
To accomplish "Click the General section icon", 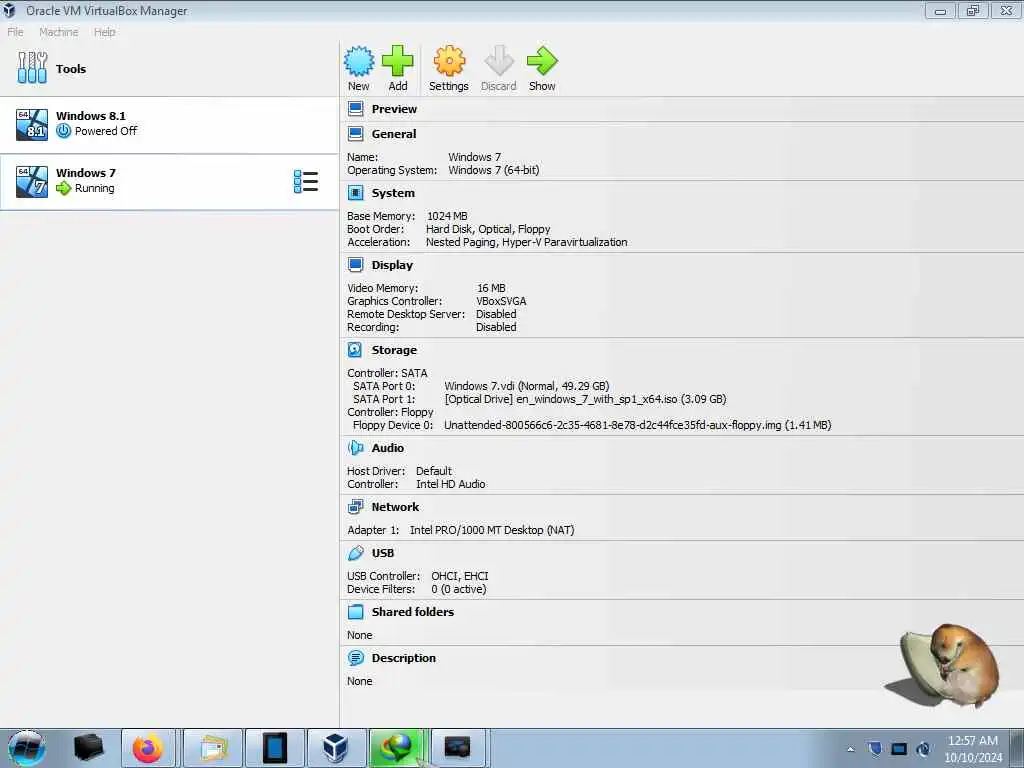I will coord(356,134).
